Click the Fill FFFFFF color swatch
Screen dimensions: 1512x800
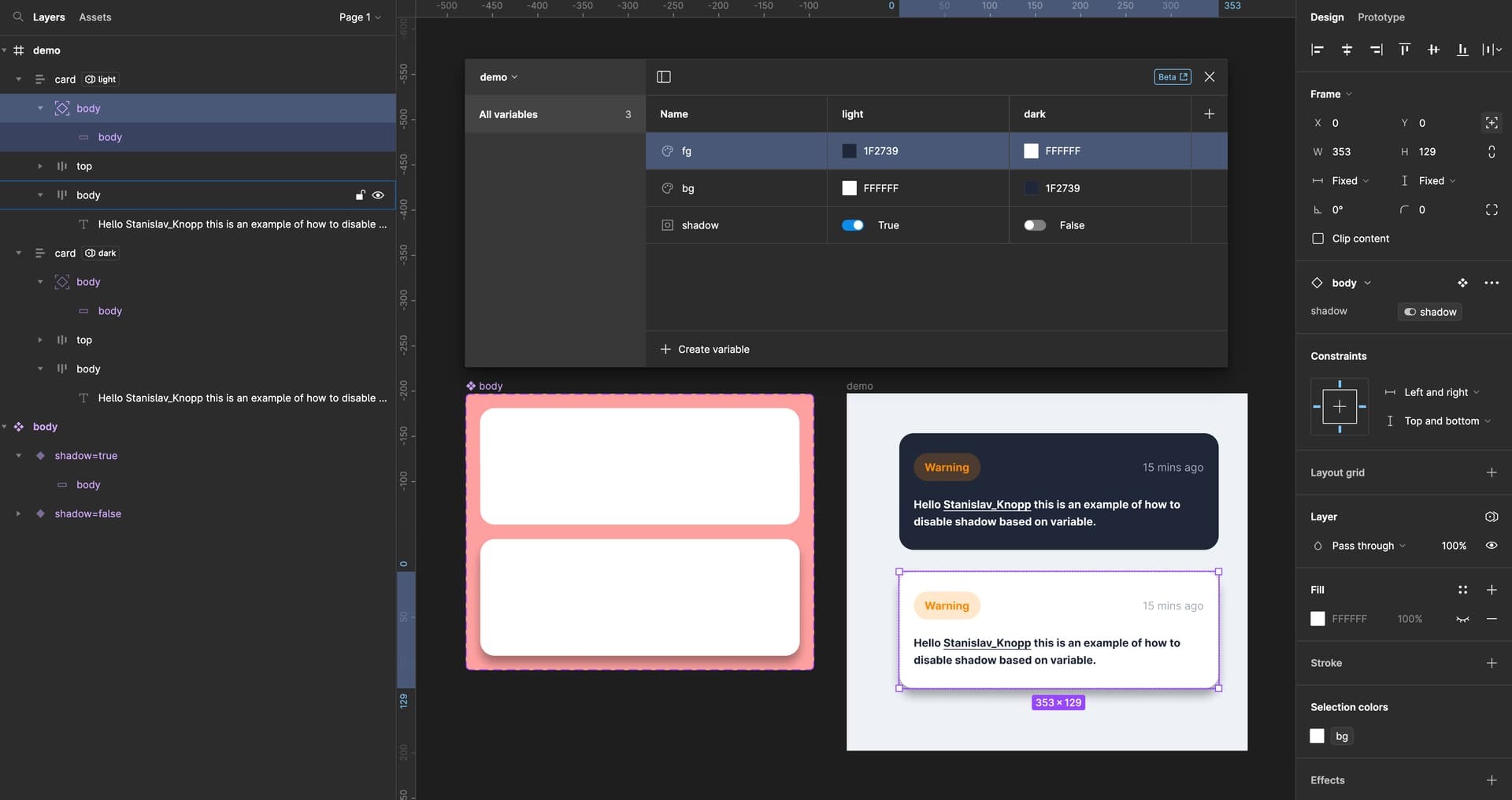1317,619
